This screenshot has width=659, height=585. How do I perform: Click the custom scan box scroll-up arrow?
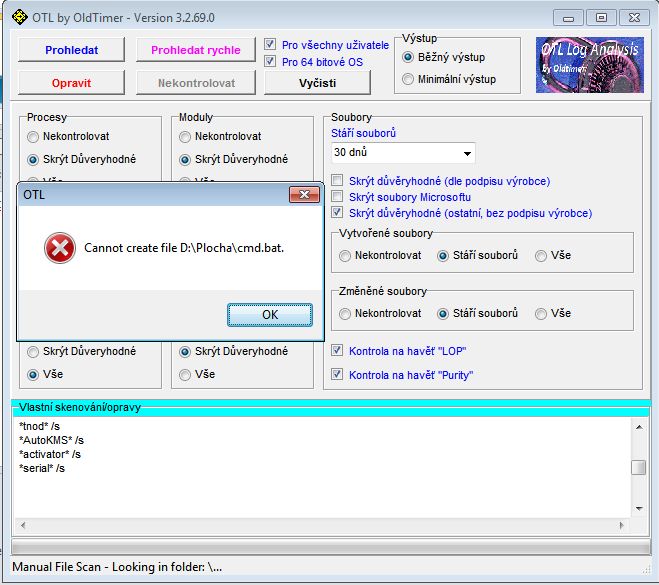(x=639, y=427)
